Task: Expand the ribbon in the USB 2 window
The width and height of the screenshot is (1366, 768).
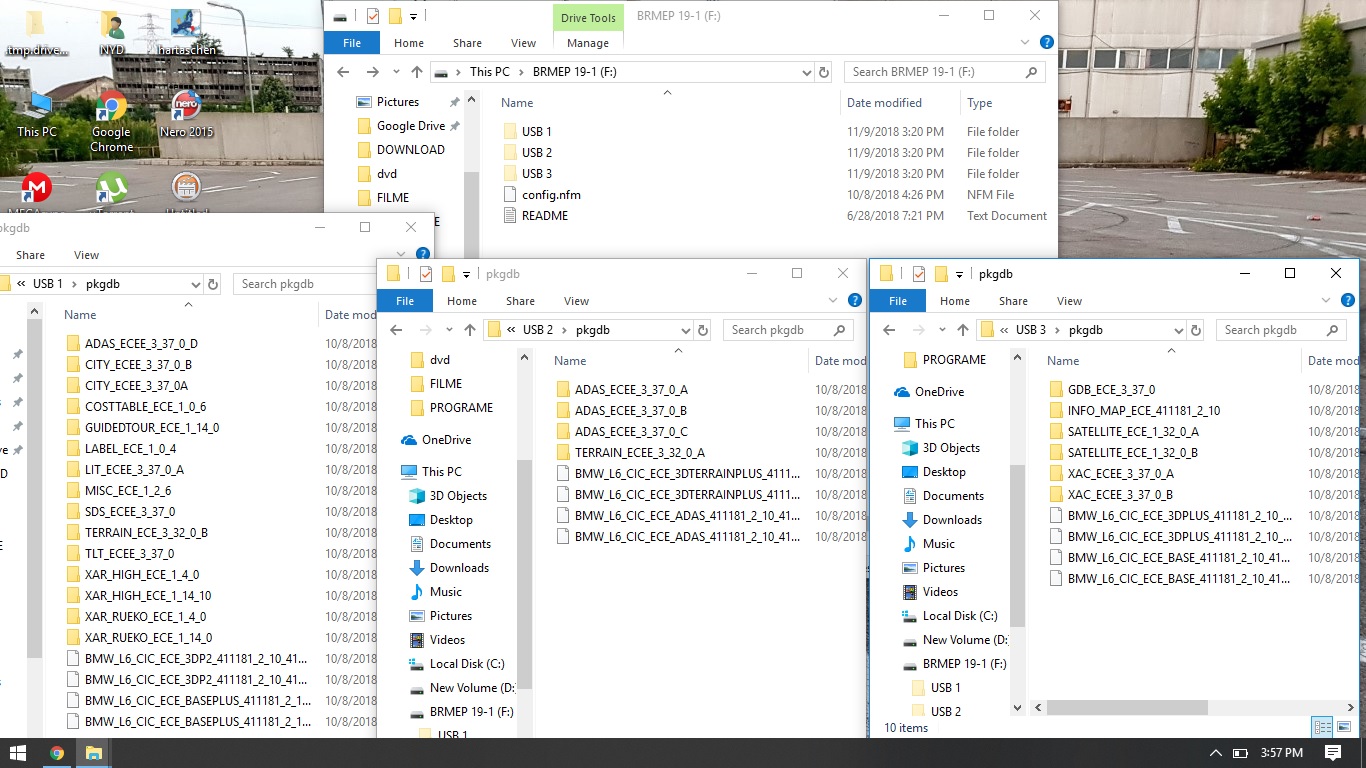Action: click(x=834, y=300)
